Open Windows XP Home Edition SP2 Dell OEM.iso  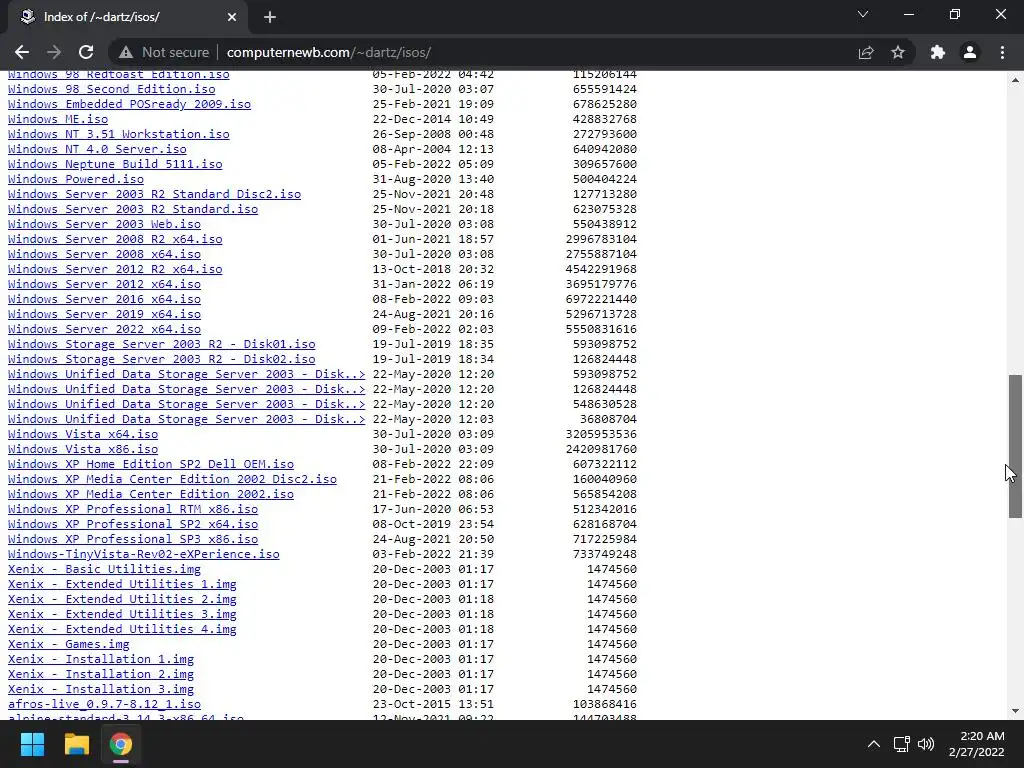[x=151, y=464]
